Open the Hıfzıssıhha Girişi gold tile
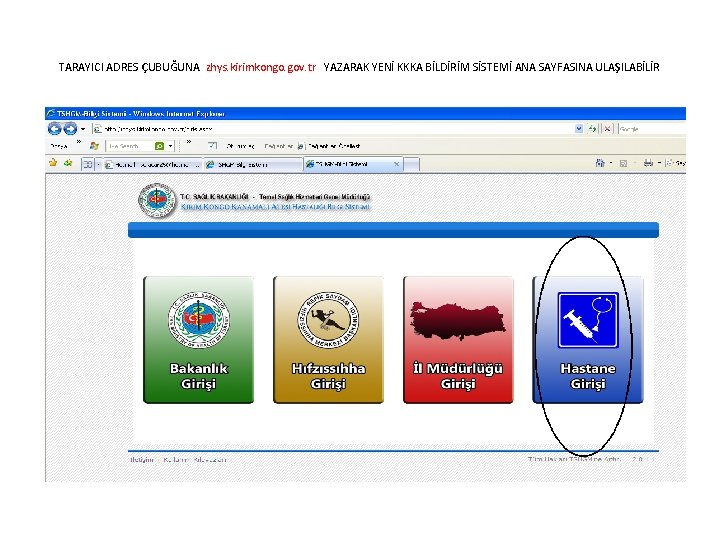This screenshot has height=540, width=720. pyautogui.click(x=328, y=340)
